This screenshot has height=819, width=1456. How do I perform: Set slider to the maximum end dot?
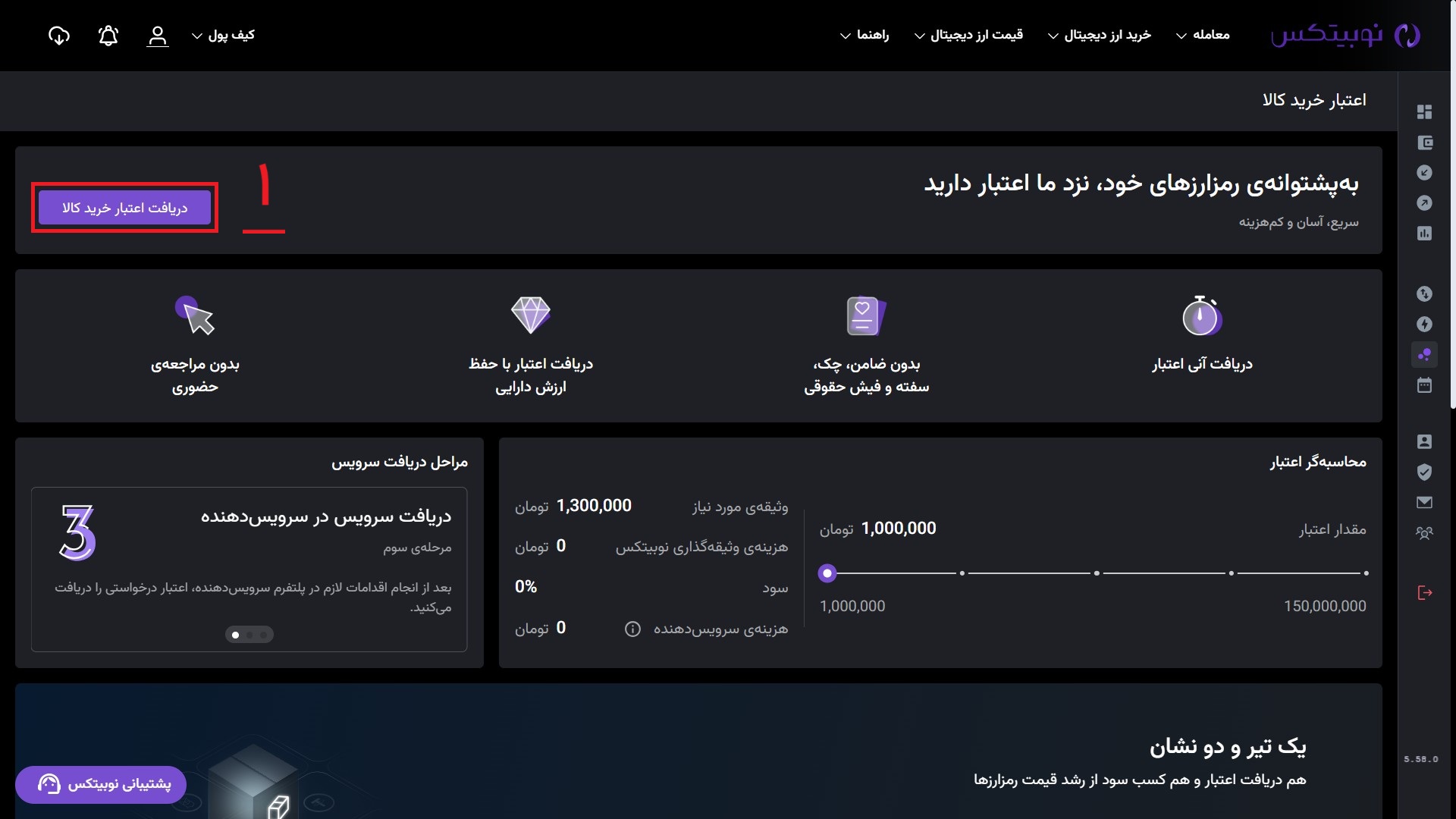pos(1366,573)
